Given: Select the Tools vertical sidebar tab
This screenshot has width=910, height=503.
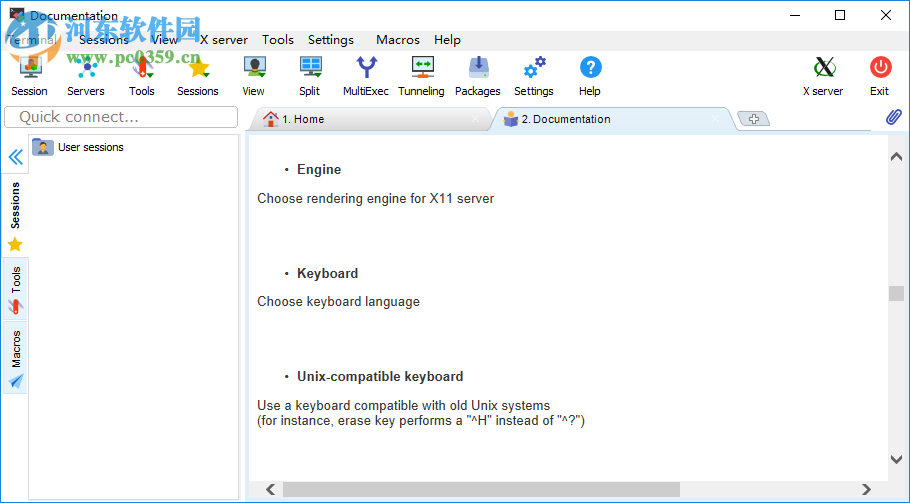Looking at the screenshot, I should point(15,290).
